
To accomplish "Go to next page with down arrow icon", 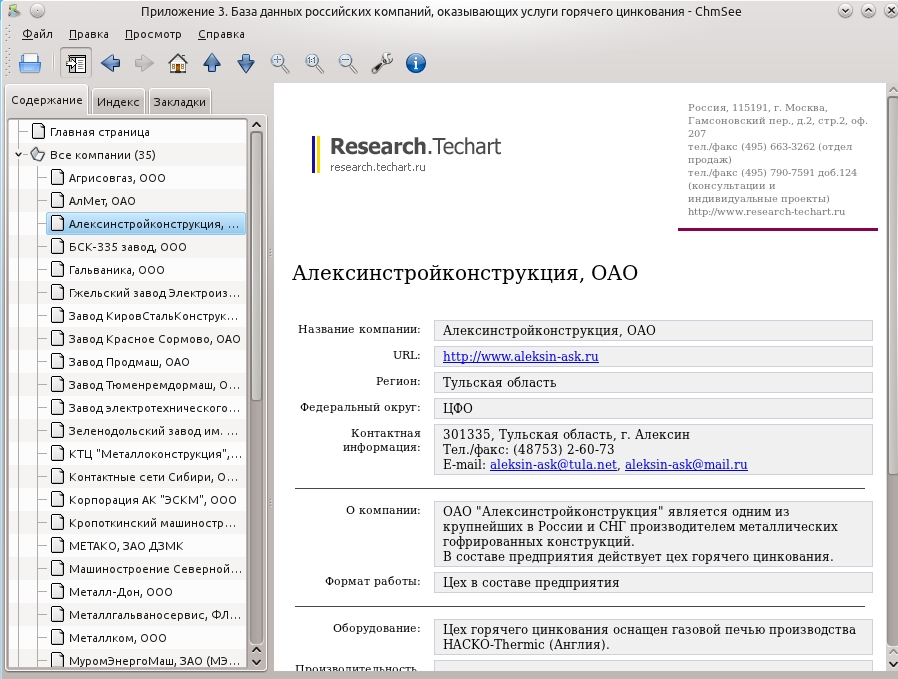I will (x=246, y=63).
